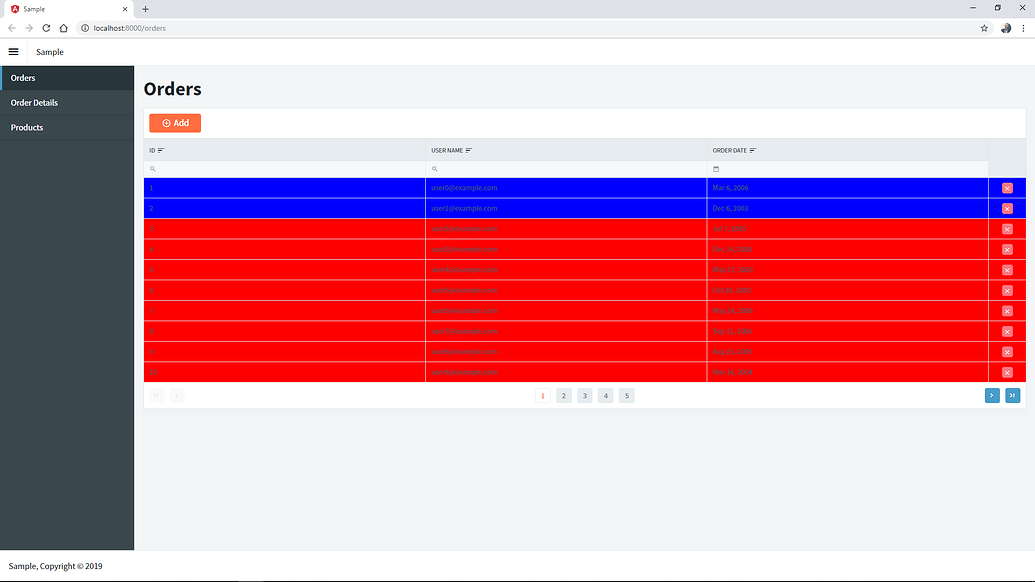Go to page 3 of orders
The image size is (1035, 582).
click(x=584, y=395)
